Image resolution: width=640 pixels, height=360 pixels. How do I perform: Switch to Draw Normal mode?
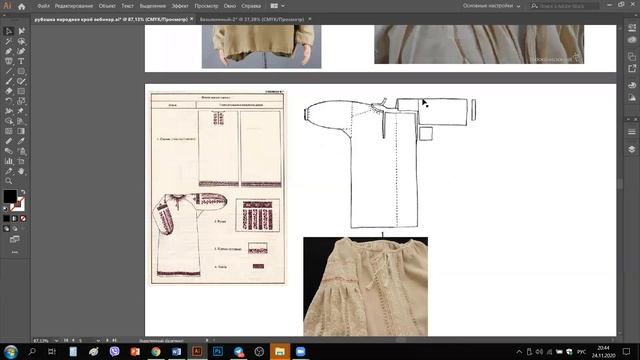[x=6, y=229]
